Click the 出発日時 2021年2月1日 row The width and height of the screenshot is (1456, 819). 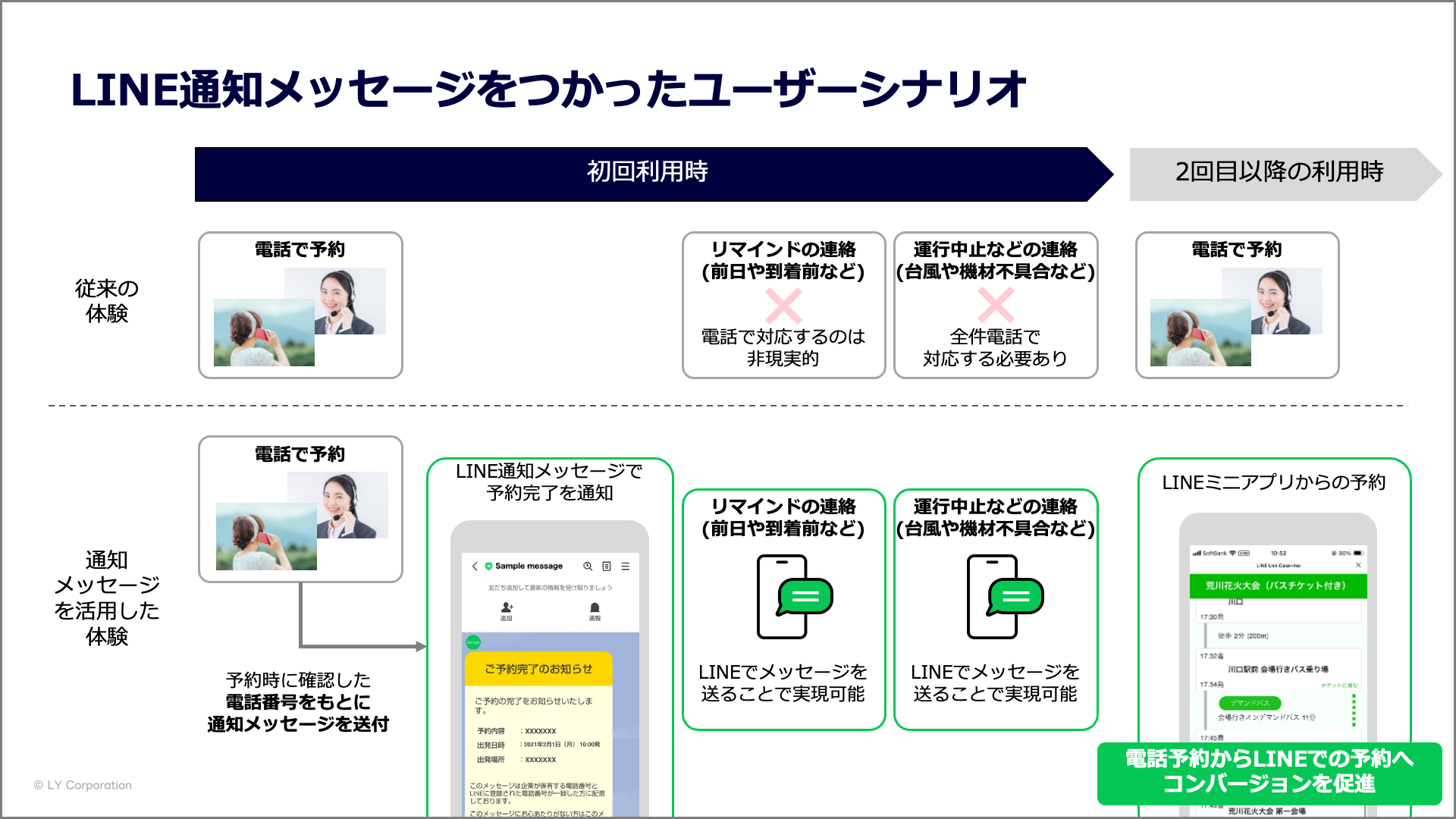(x=538, y=745)
